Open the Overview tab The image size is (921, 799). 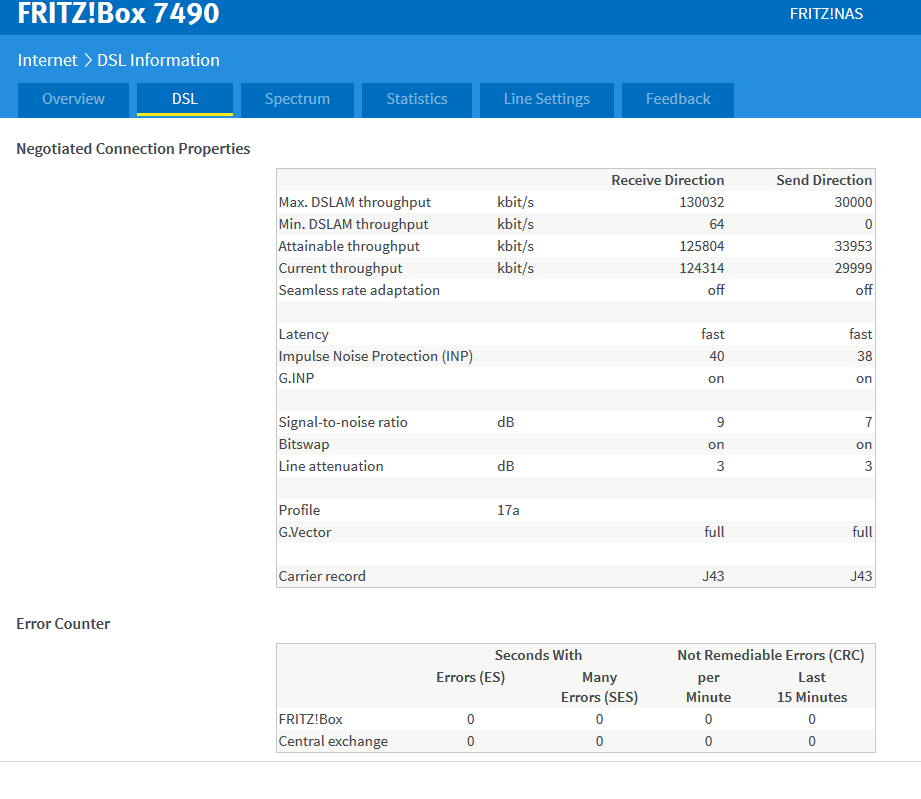pyautogui.click(x=73, y=99)
